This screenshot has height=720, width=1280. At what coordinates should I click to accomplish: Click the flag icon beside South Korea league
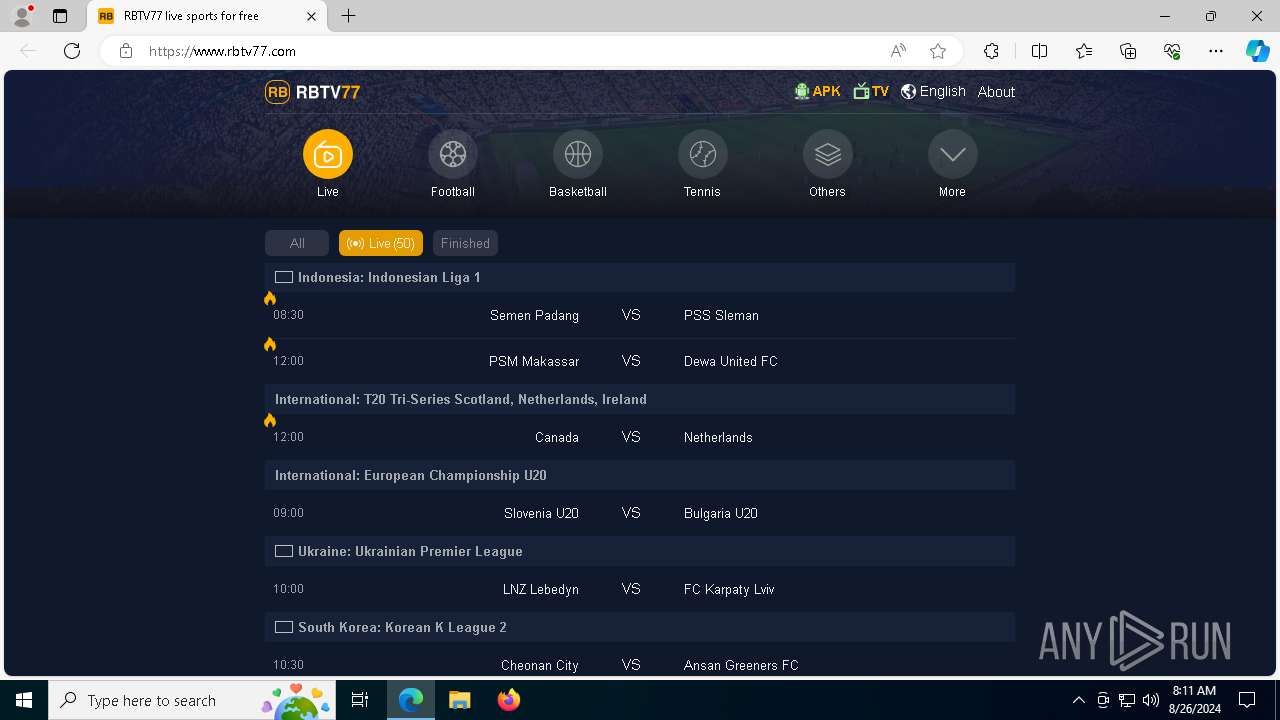point(284,627)
